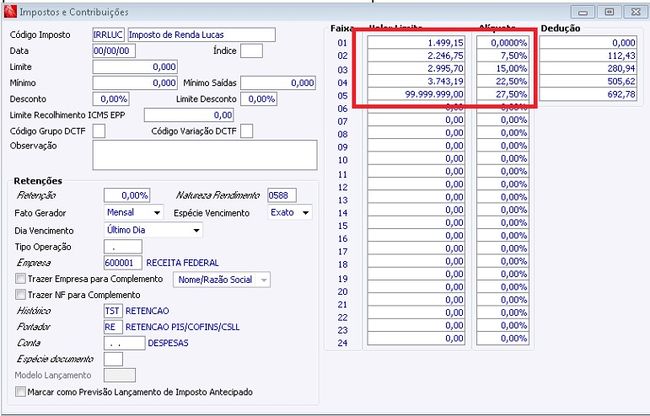This screenshot has width=650, height=416.
Task: Click the deduction value 112,43
Action: pyautogui.click(x=588, y=56)
